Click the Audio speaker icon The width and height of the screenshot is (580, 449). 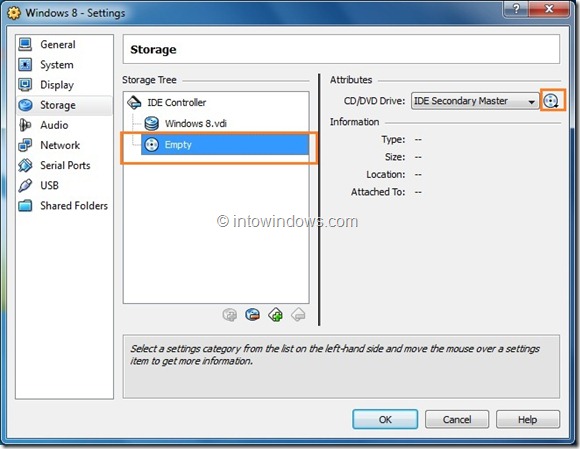25,125
